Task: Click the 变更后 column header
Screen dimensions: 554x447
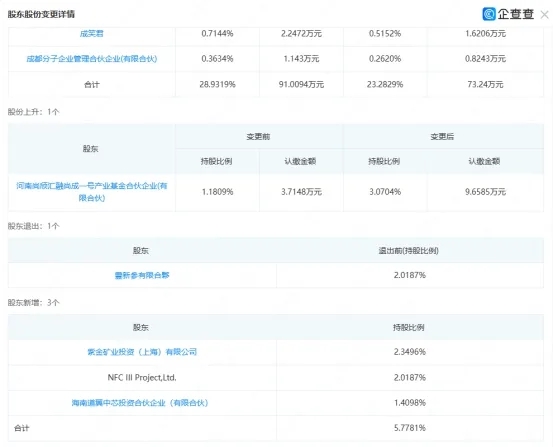Action: pyautogui.click(x=442, y=137)
